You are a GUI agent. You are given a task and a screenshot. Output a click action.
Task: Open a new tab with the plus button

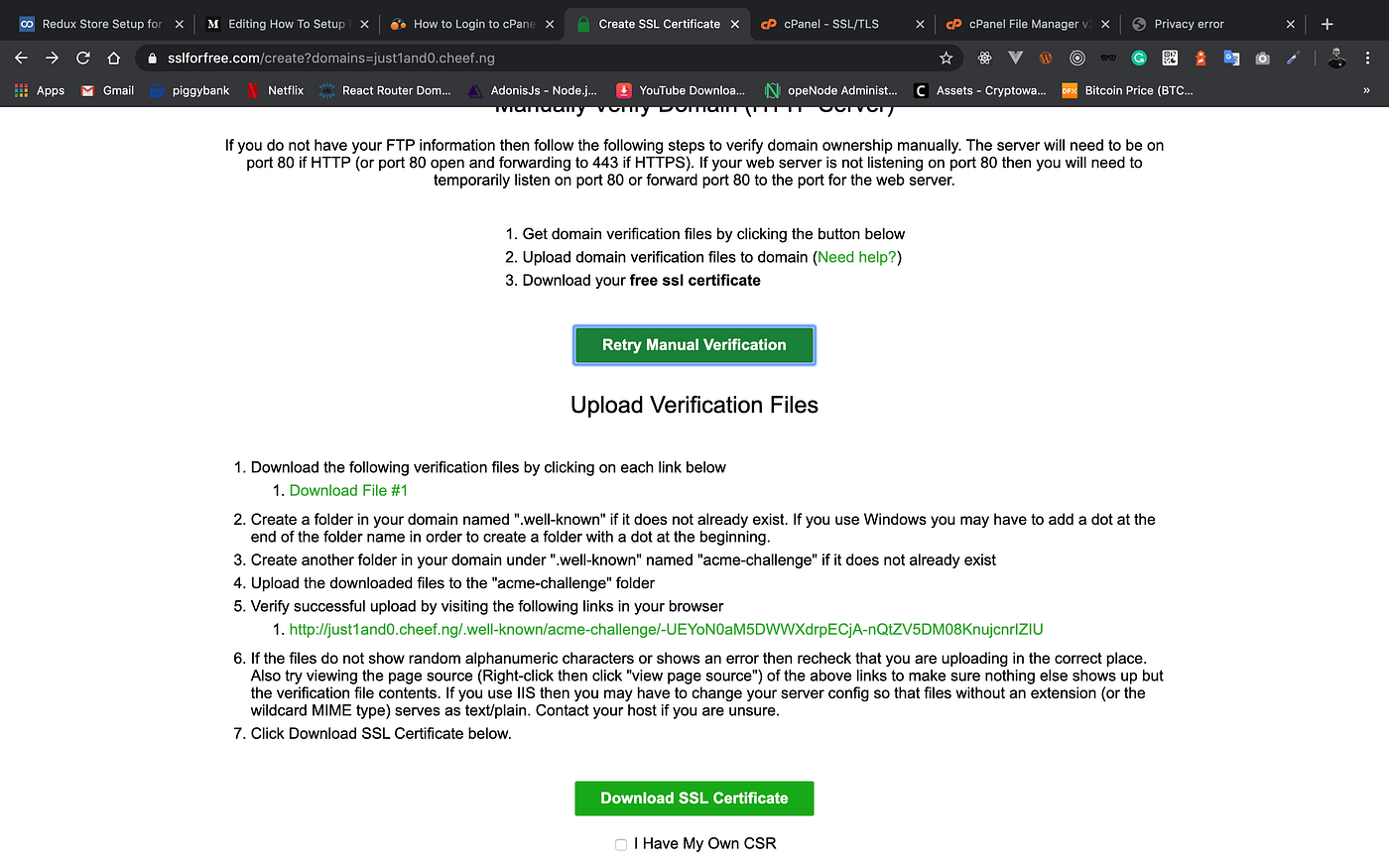click(x=1326, y=24)
